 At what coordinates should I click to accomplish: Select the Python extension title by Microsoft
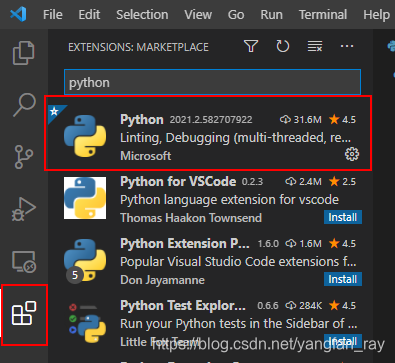pos(142,120)
